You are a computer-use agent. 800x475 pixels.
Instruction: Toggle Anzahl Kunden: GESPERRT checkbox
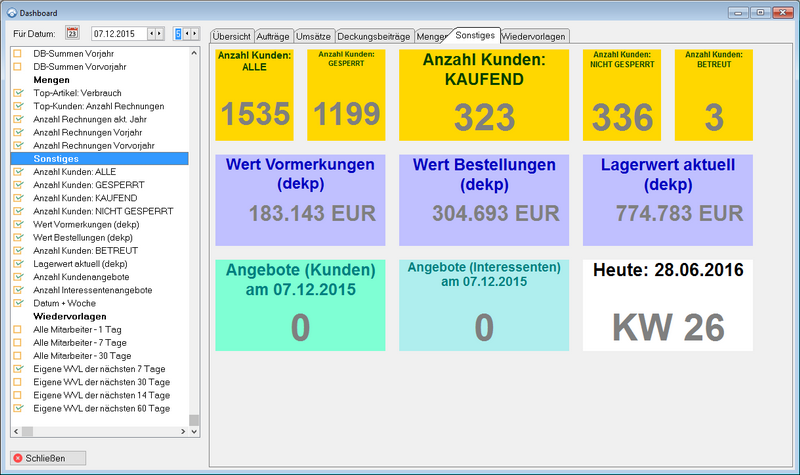[x=18, y=185]
